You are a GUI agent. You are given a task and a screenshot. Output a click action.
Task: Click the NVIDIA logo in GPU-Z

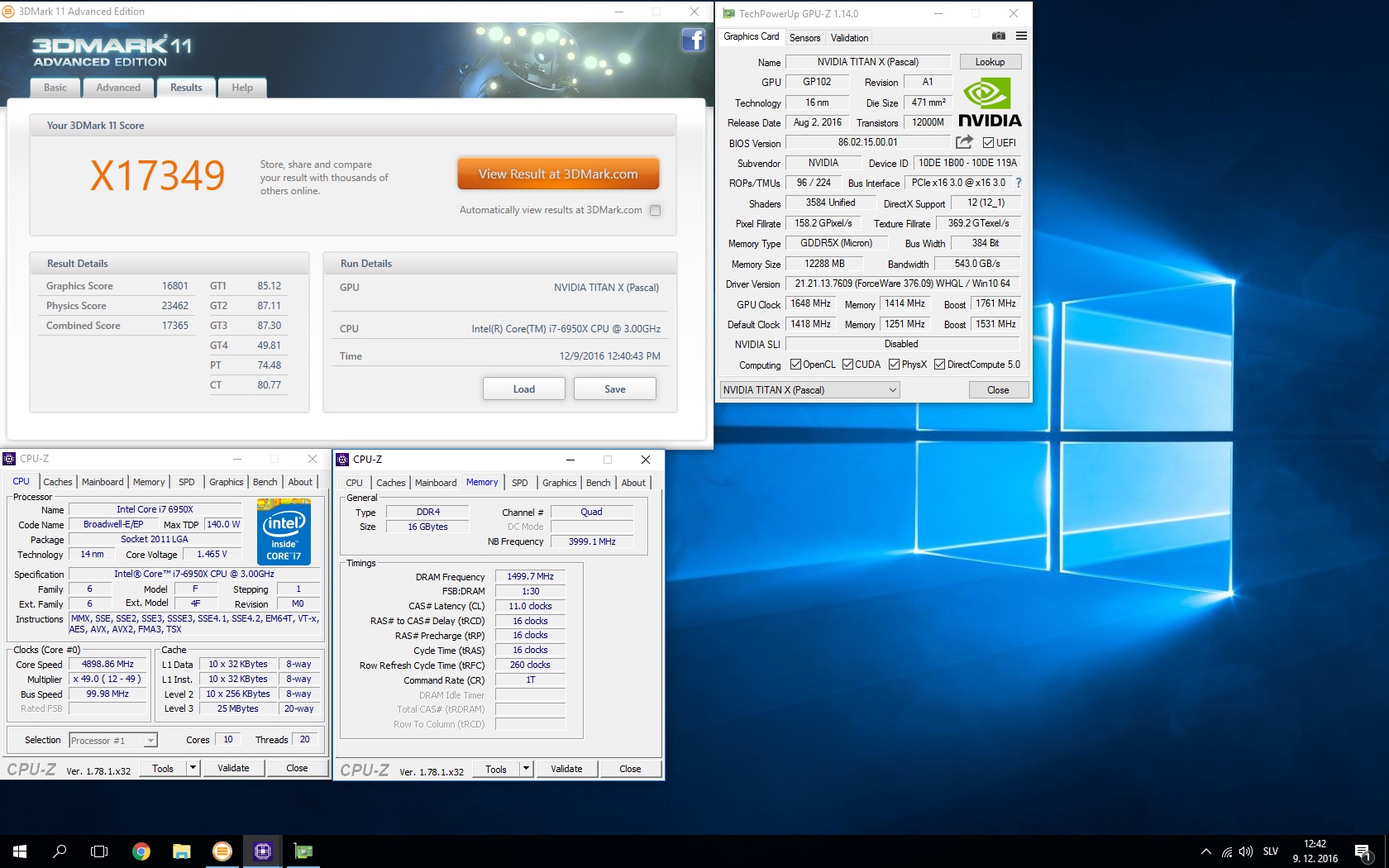[990, 103]
